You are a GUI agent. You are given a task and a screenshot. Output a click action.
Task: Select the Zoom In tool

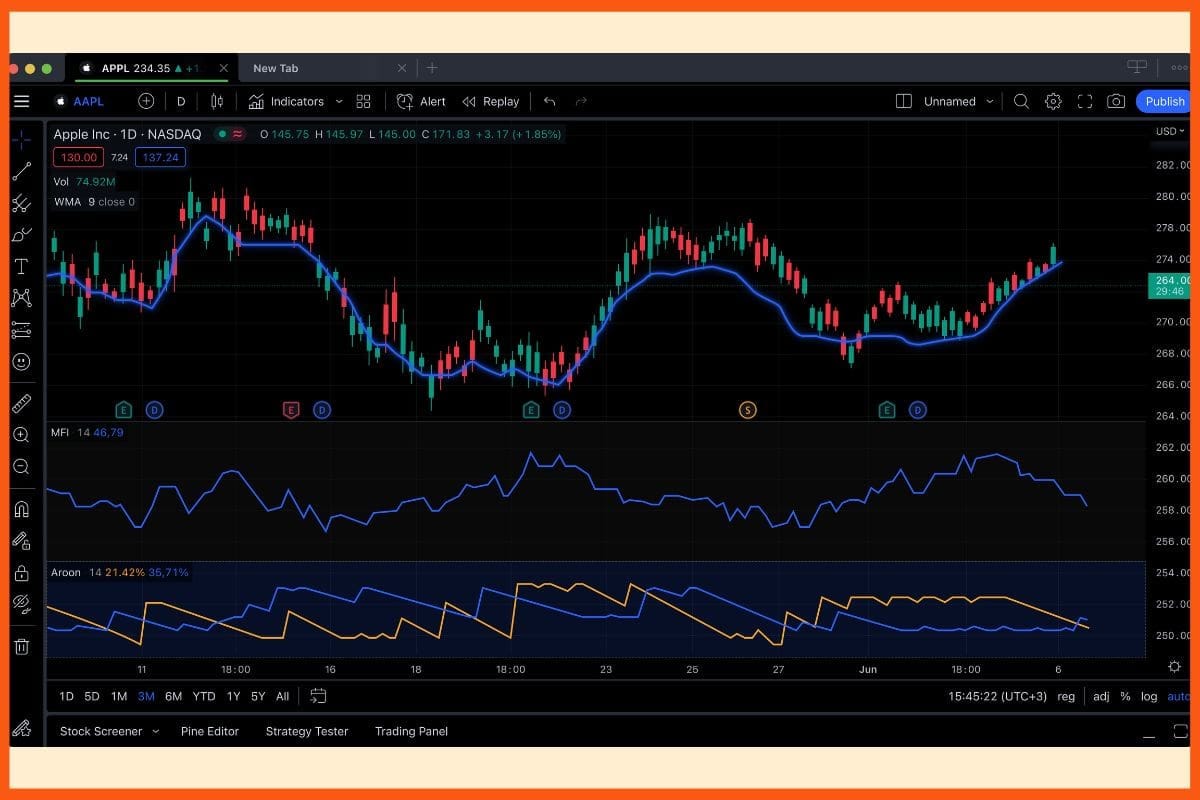(x=21, y=435)
